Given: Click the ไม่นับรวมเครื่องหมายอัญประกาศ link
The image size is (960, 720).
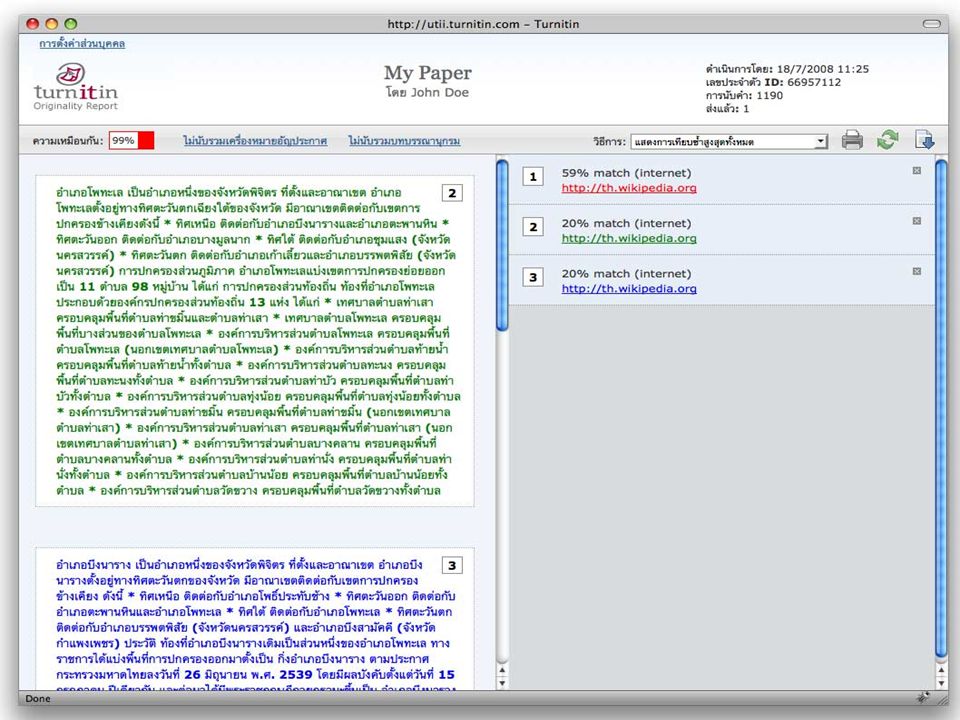Looking at the screenshot, I should (255, 141).
